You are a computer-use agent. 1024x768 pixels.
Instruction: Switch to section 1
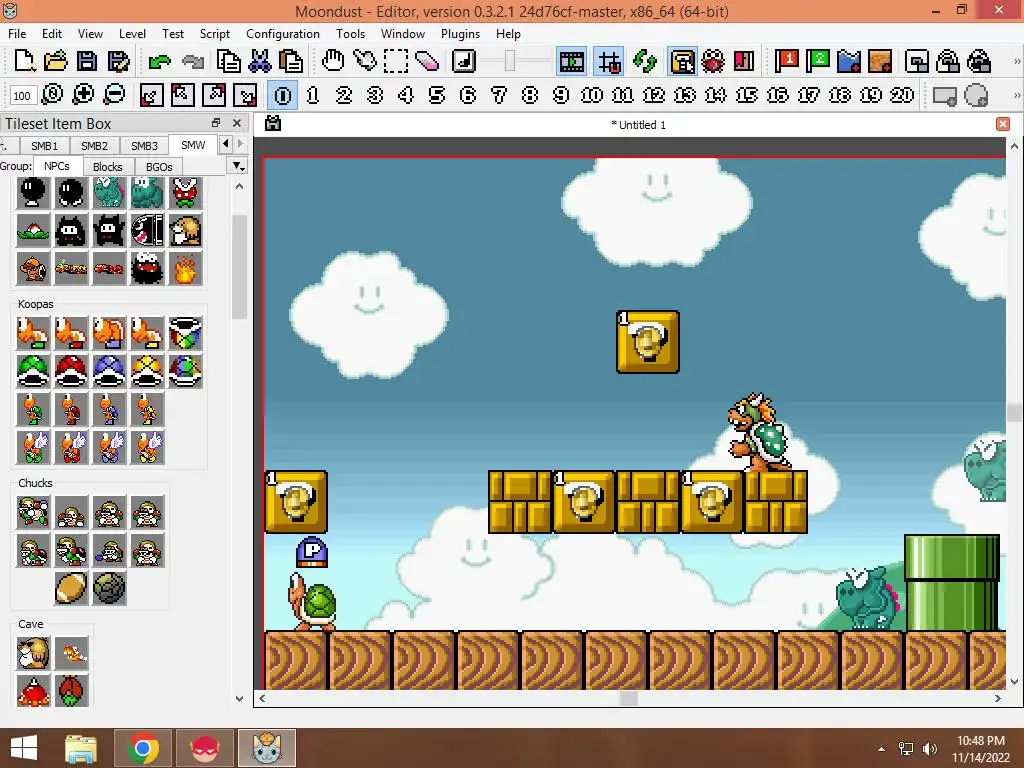[x=313, y=95]
